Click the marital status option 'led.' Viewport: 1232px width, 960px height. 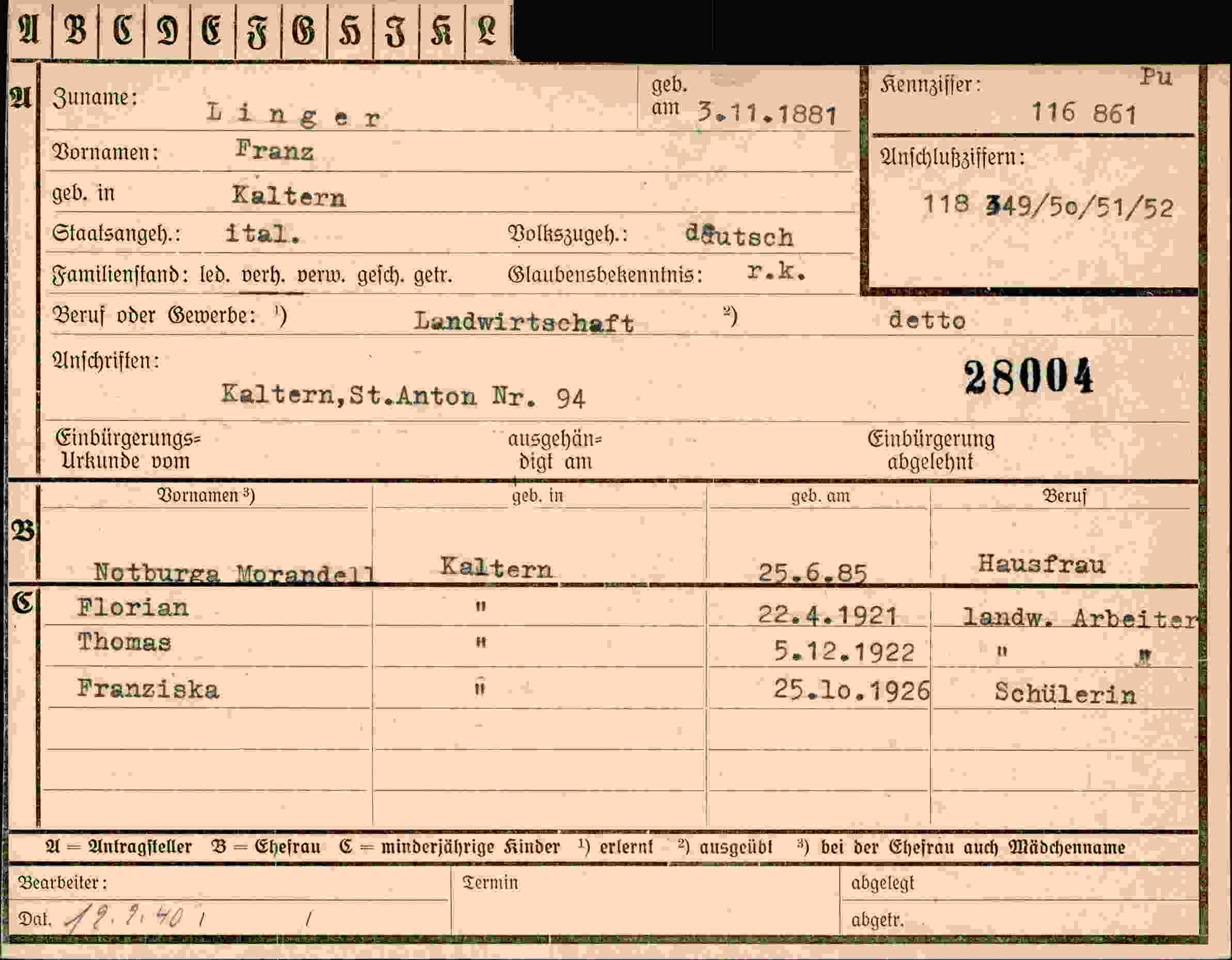coord(214,276)
